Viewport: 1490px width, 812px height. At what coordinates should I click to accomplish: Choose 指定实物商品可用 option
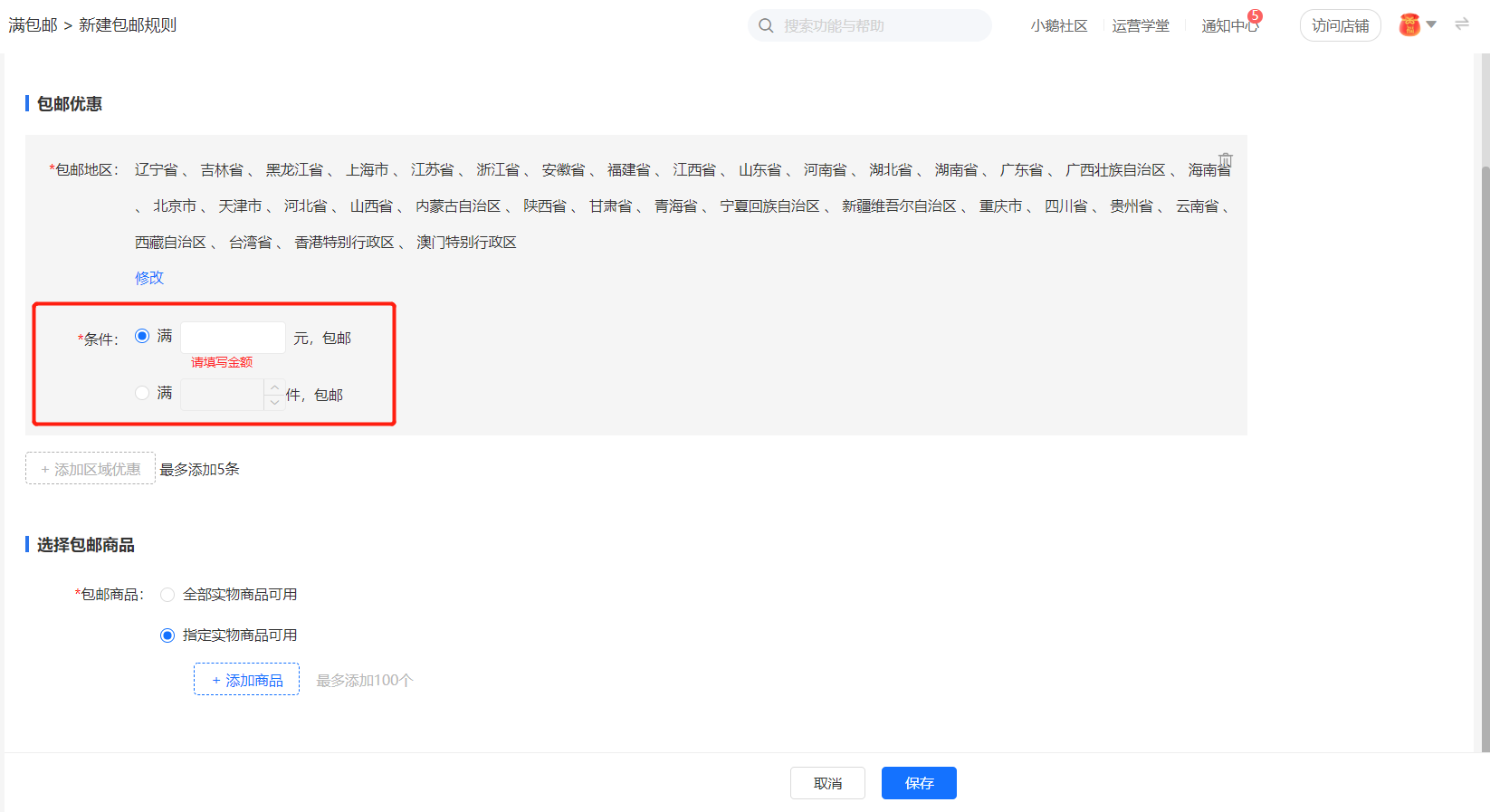[167, 635]
